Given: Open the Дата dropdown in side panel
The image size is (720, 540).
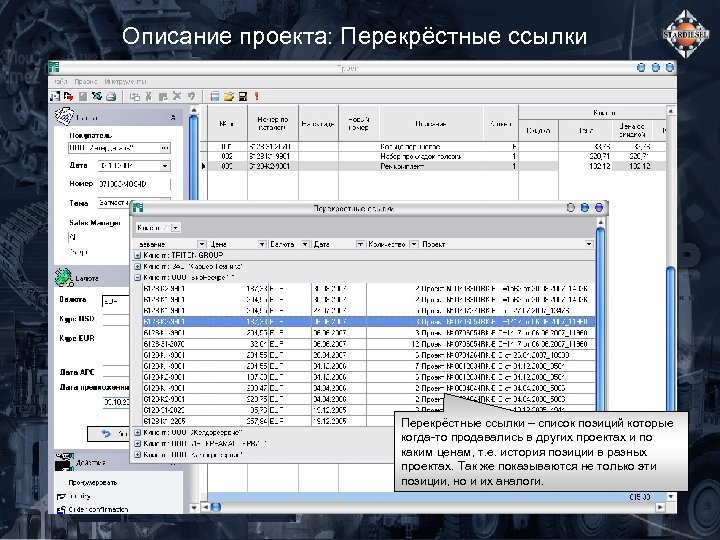Looking at the screenshot, I should coord(165,166).
